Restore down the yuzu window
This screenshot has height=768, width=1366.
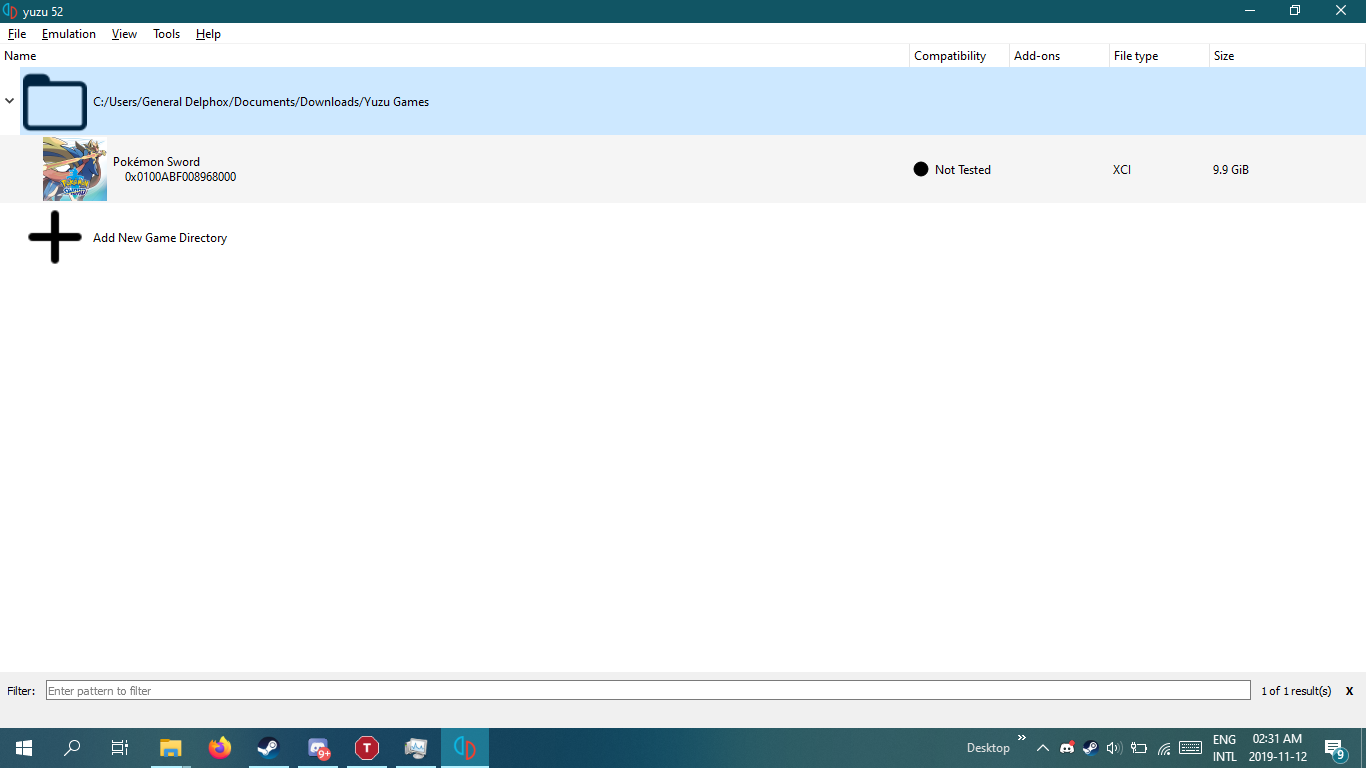click(1295, 11)
